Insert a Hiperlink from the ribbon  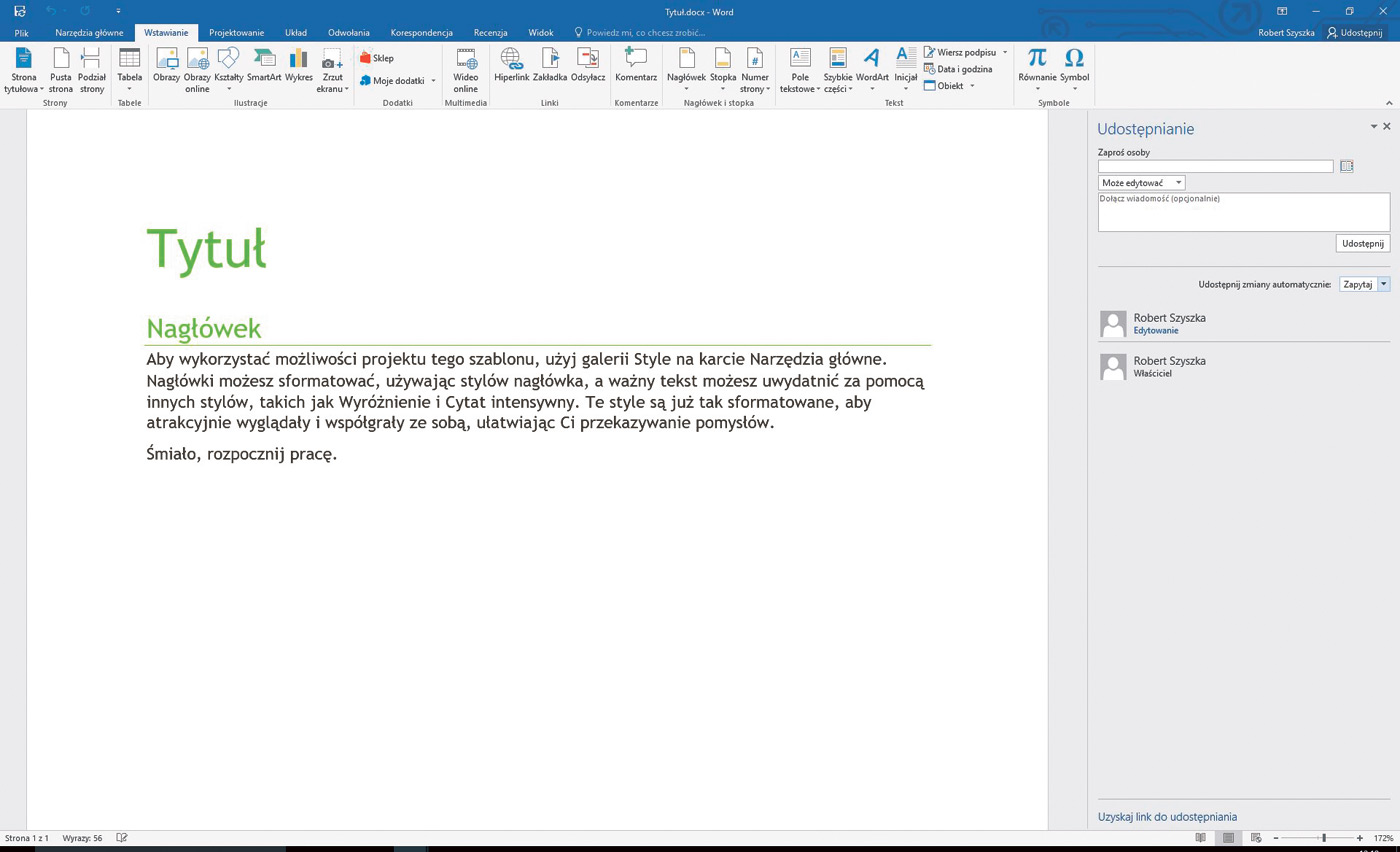coord(511,66)
